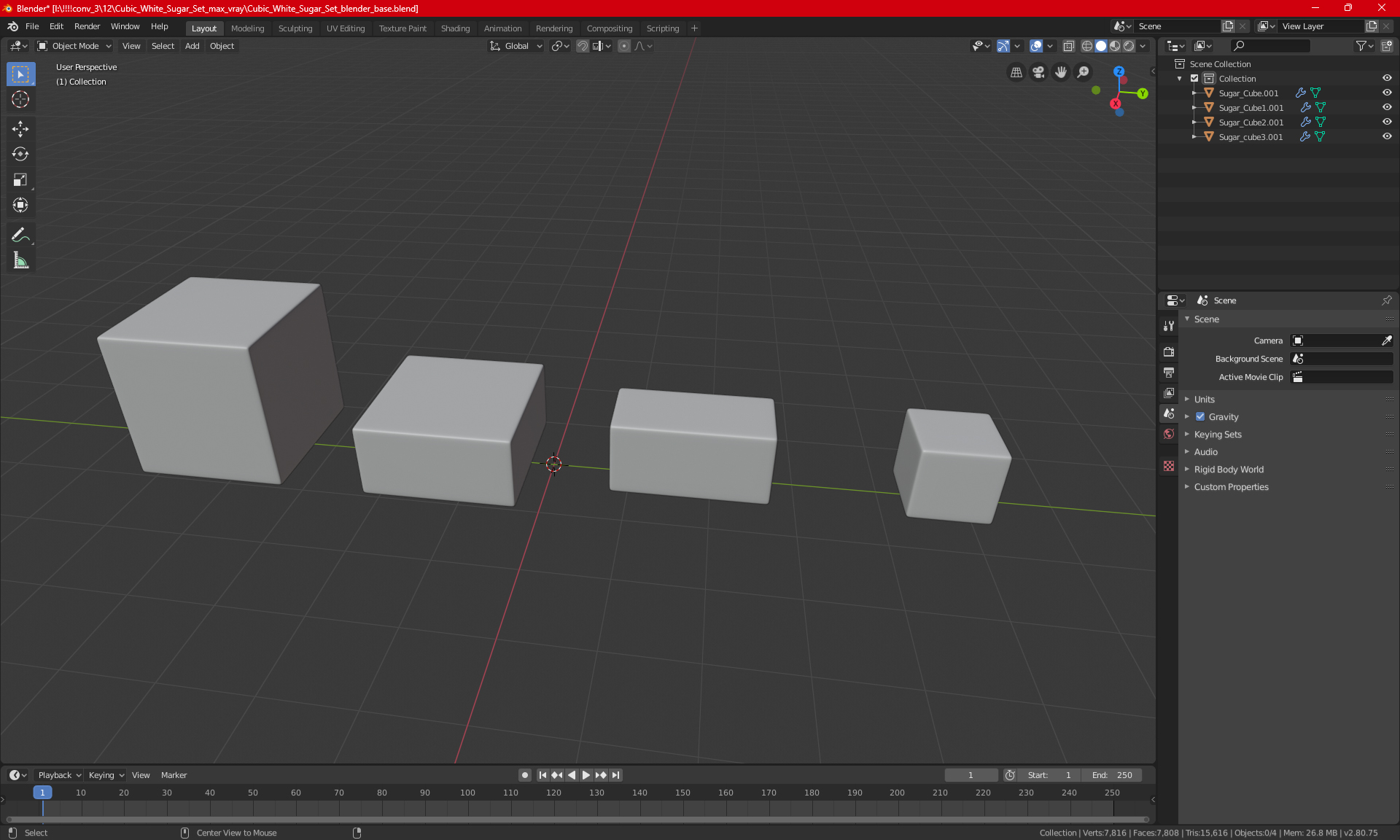Open the Tool properties tab
The height and width of the screenshot is (840, 1400).
(1169, 326)
